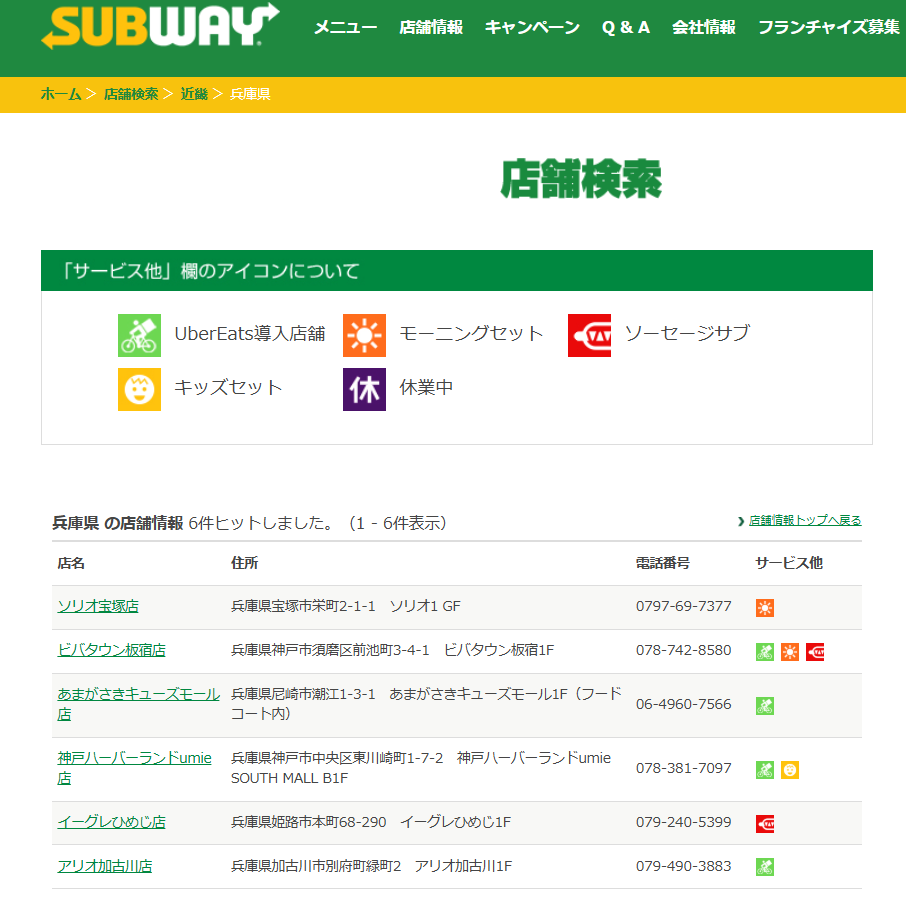Click sausage sub icon in ビバタウン板宿店 row
The height and width of the screenshot is (909, 906).
click(814, 652)
